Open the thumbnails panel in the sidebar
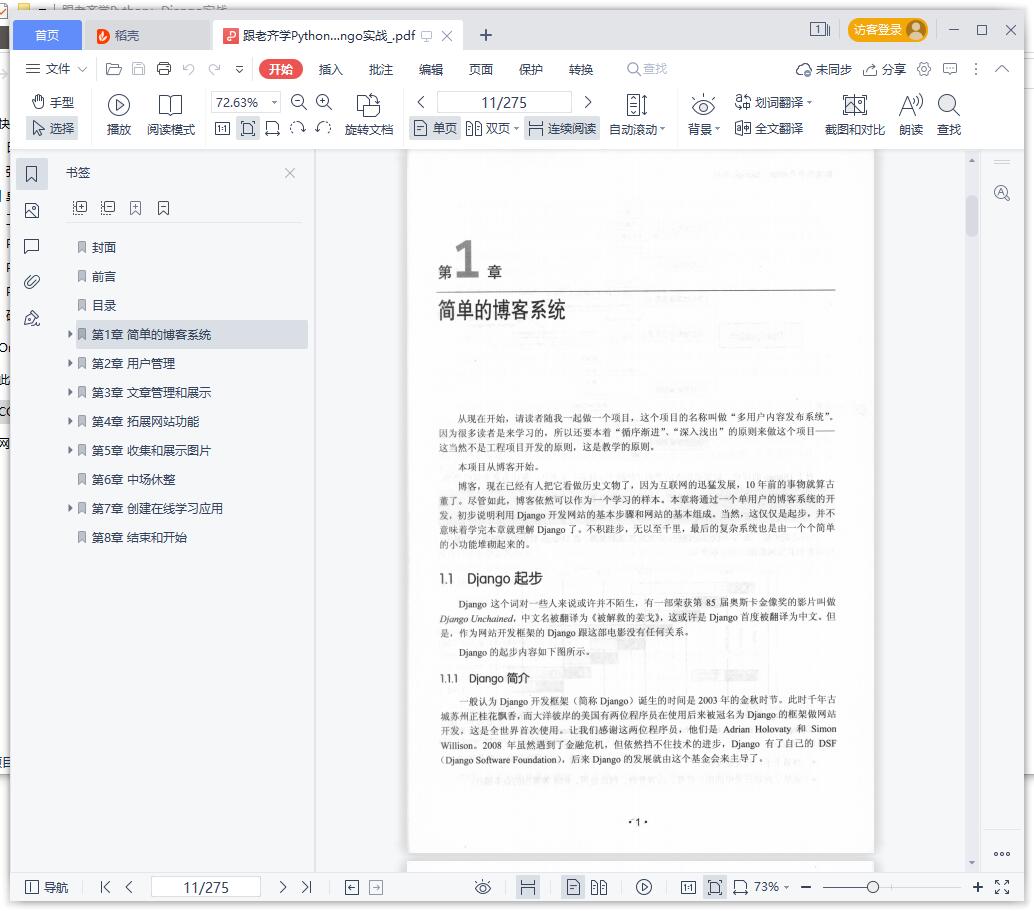The width and height of the screenshot is (1034, 911). tap(32, 210)
